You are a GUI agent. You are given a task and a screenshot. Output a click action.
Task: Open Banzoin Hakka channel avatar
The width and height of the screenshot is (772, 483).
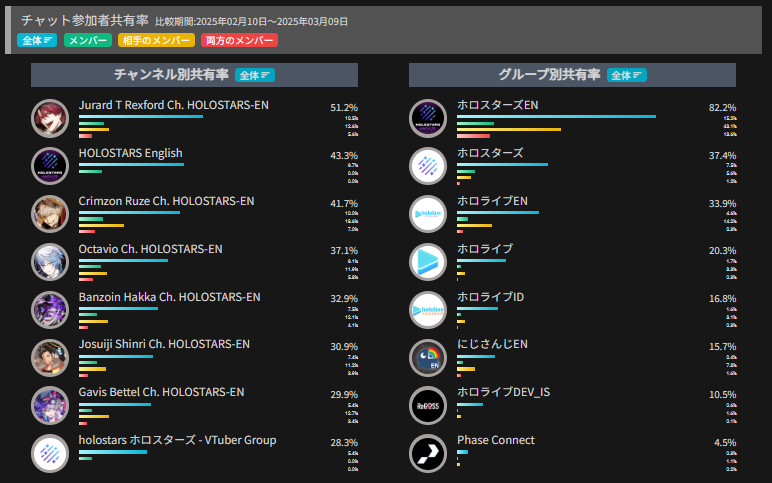click(x=50, y=310)
